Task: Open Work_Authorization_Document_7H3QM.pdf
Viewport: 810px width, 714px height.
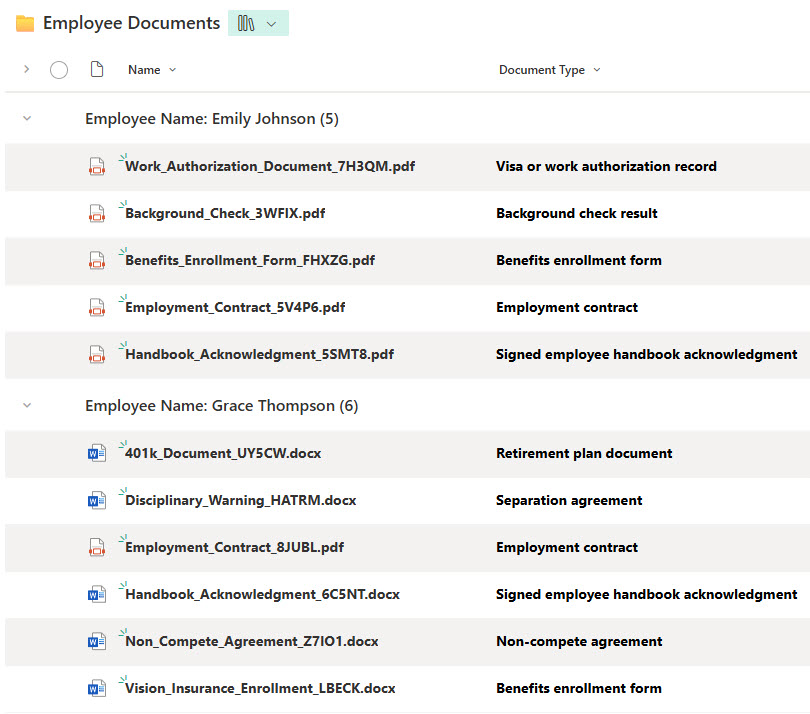Action: [270, 166]
